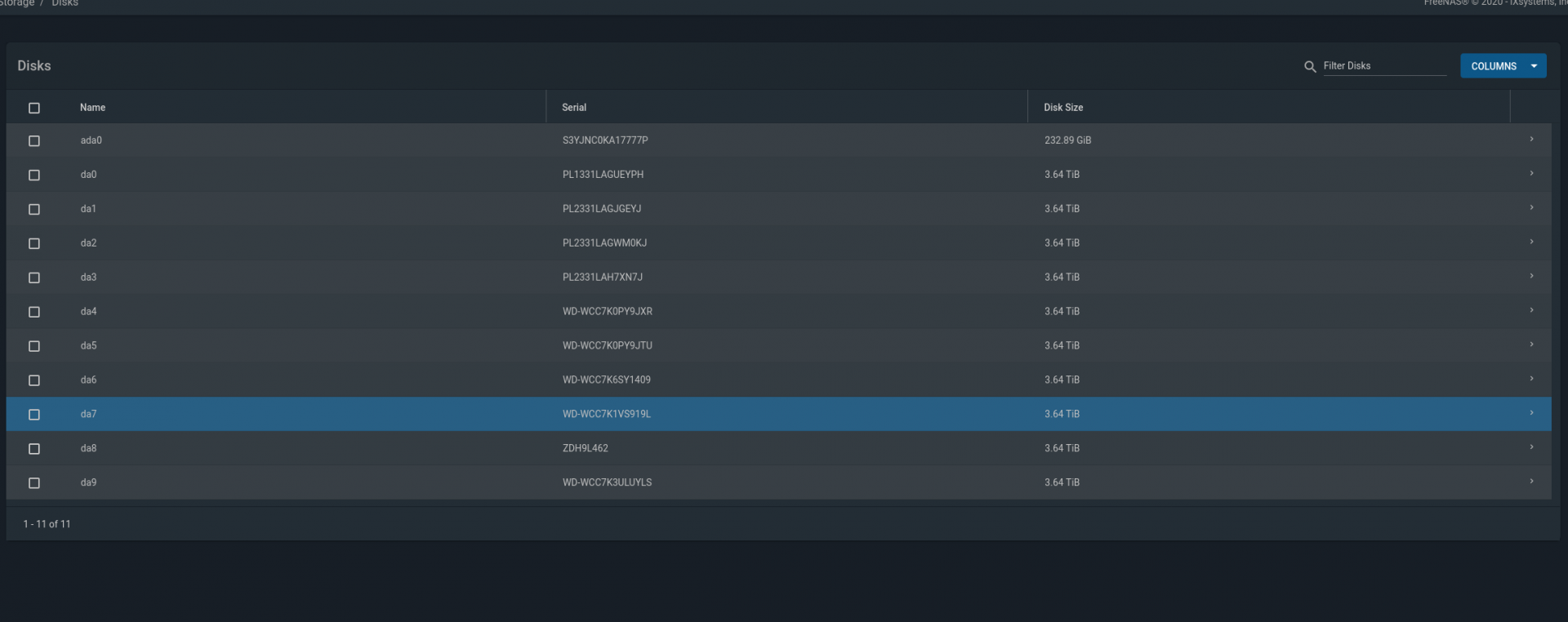The width and height of the screenshot is (1568, 622).
Task: Click disk name da0
Action: click(88, 175)
